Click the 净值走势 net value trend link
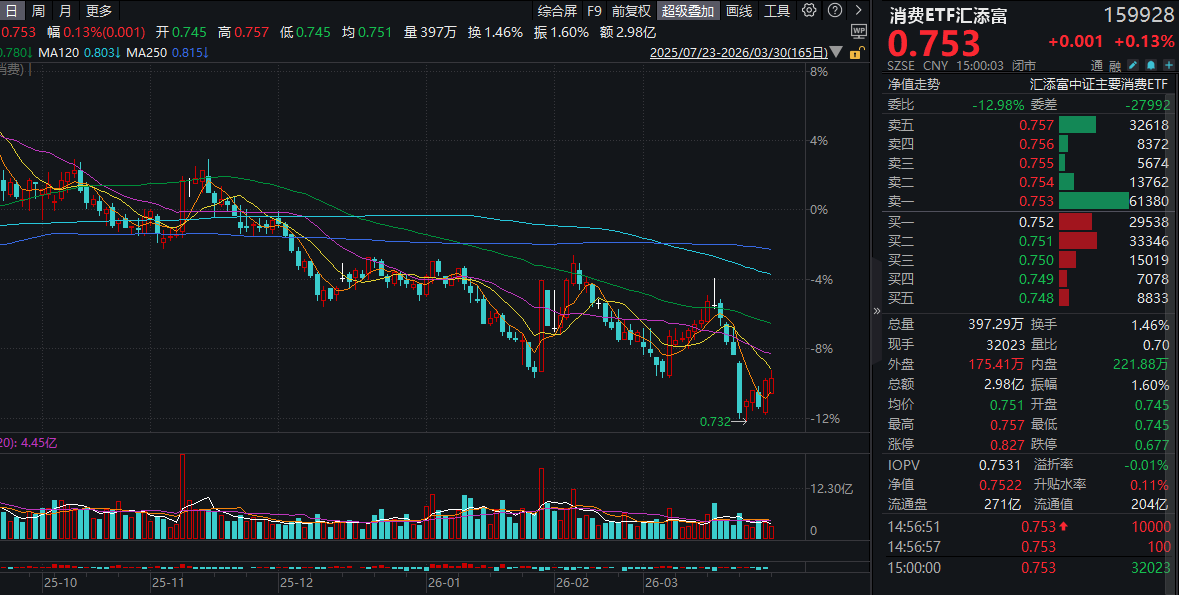The width and height of the screenshot is (1179, 595). tap(913, 84)
